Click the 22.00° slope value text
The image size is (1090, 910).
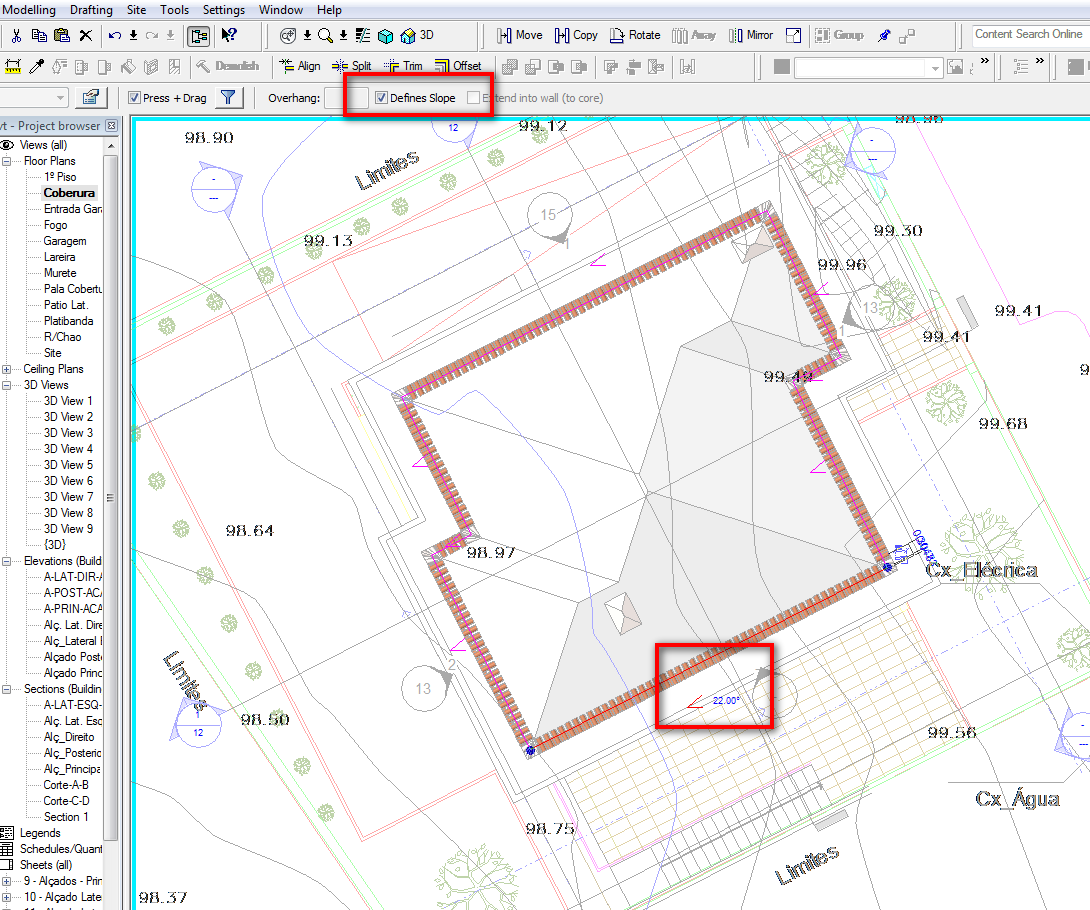726,701
